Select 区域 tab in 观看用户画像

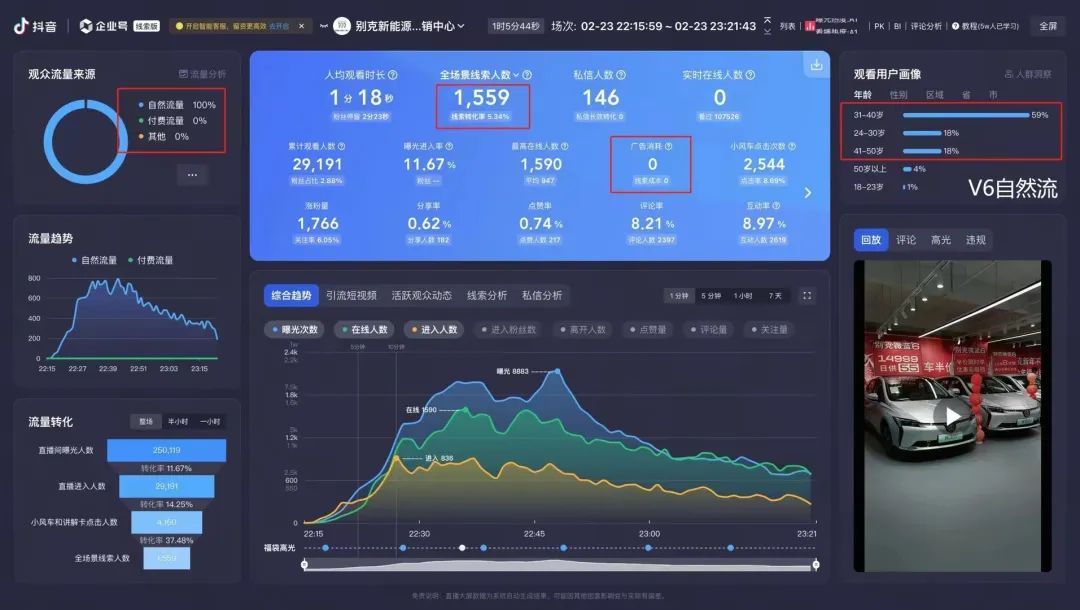tap(935, 95)
